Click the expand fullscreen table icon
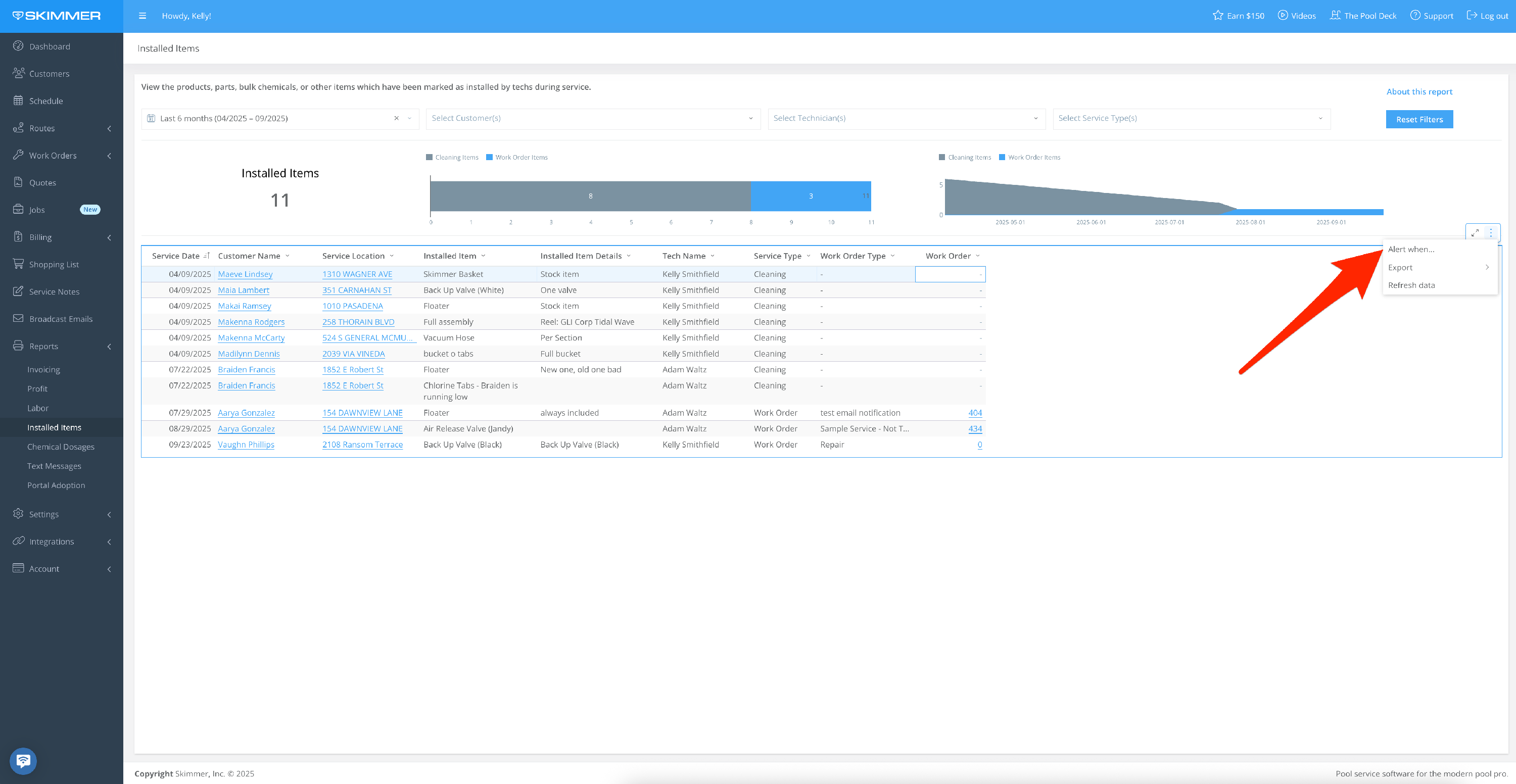1516x784 pixels. pyautogui.click(x=1475, y=233)
